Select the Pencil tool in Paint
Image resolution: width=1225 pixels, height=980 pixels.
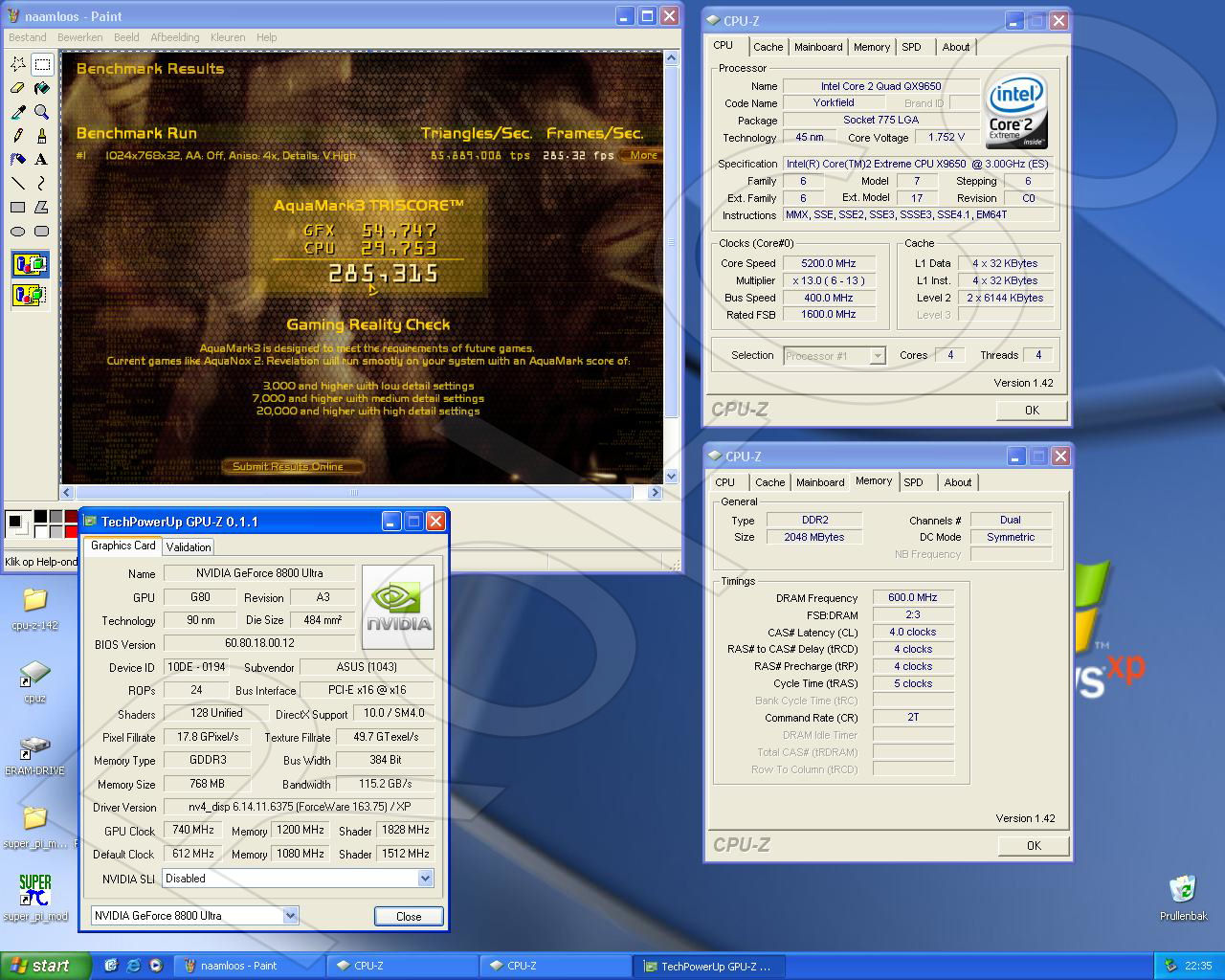coord(18,136)
